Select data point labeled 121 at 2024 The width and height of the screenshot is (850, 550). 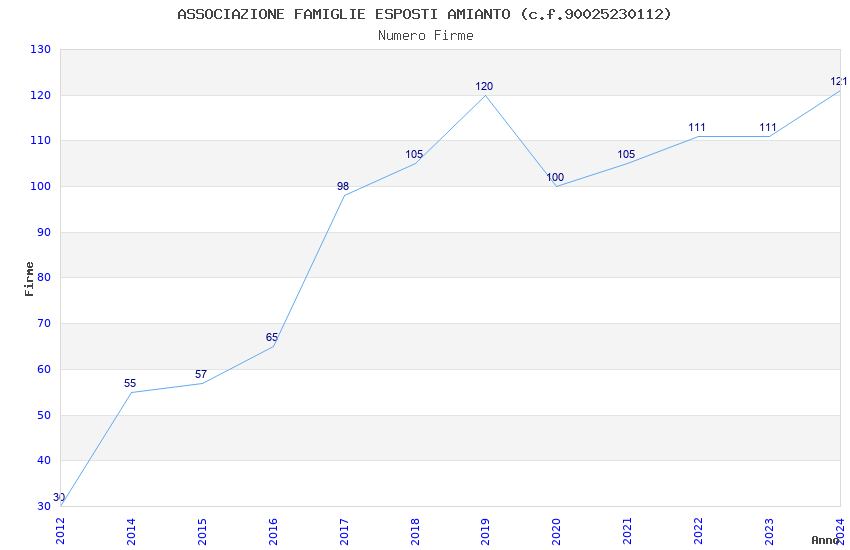(839, 81)
